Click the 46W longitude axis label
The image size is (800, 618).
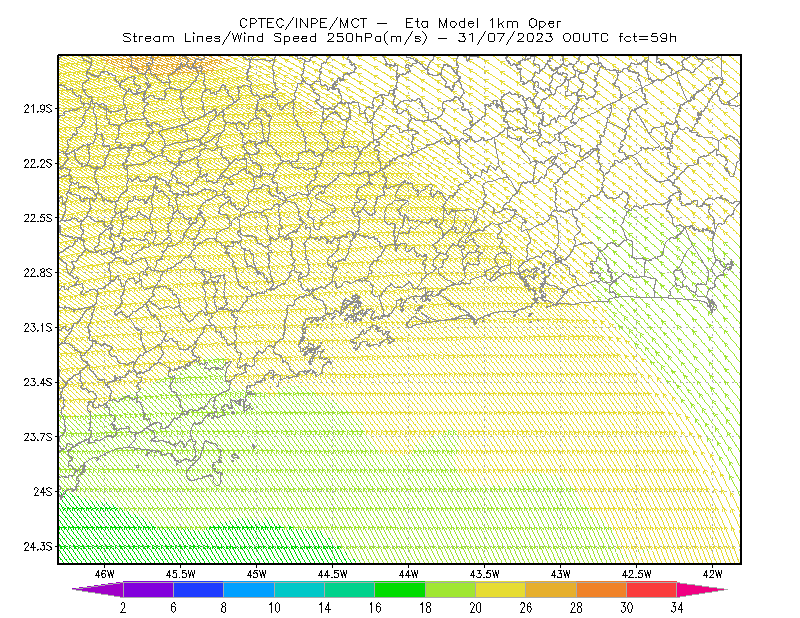point(105,574)
